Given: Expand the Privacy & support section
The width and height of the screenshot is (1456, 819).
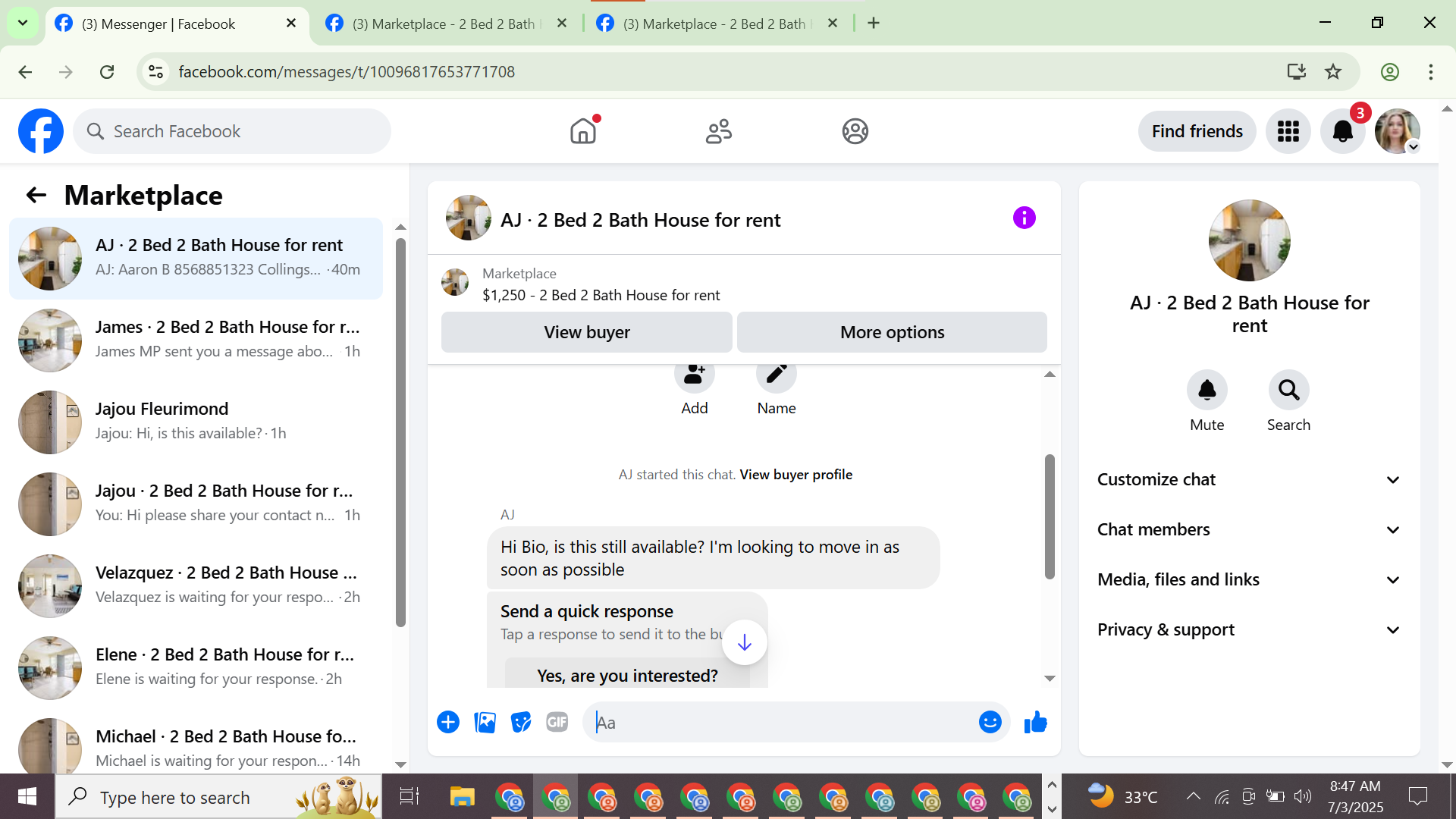Looking at the screenshot, I should click(1248, 630).
